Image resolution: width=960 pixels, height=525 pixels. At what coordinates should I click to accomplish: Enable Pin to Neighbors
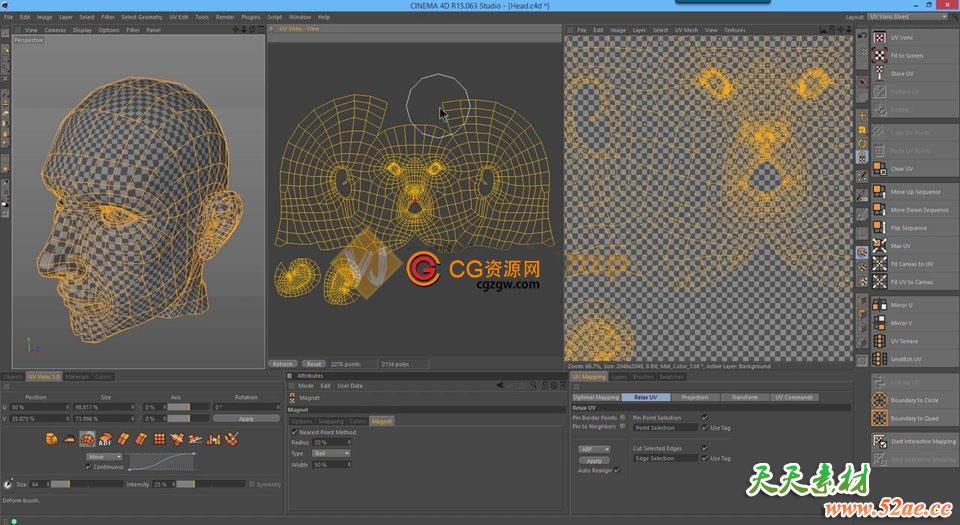(623, 426)
